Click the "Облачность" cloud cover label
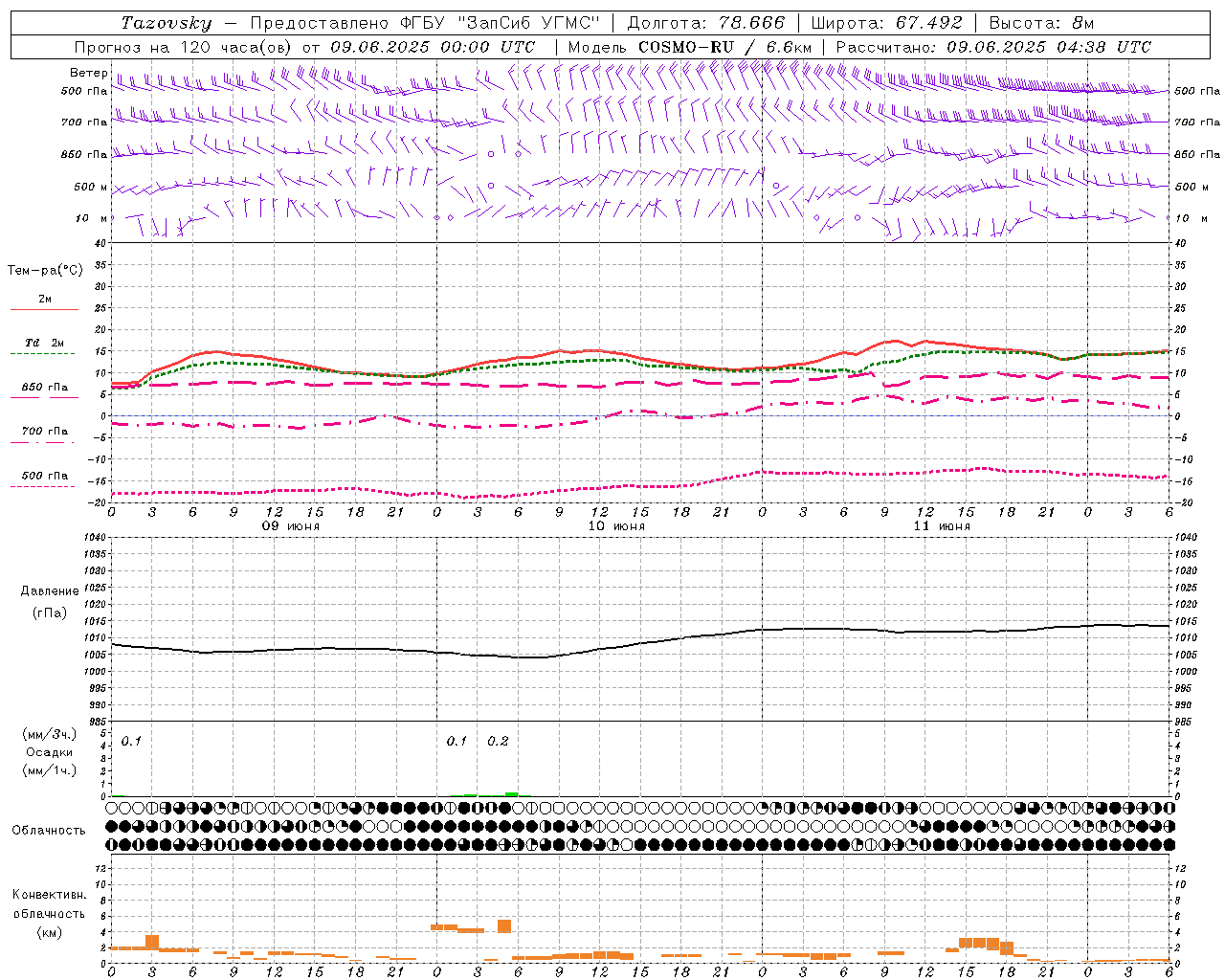This screenshot has width=1225, height=980. click(x=49, y=831)
